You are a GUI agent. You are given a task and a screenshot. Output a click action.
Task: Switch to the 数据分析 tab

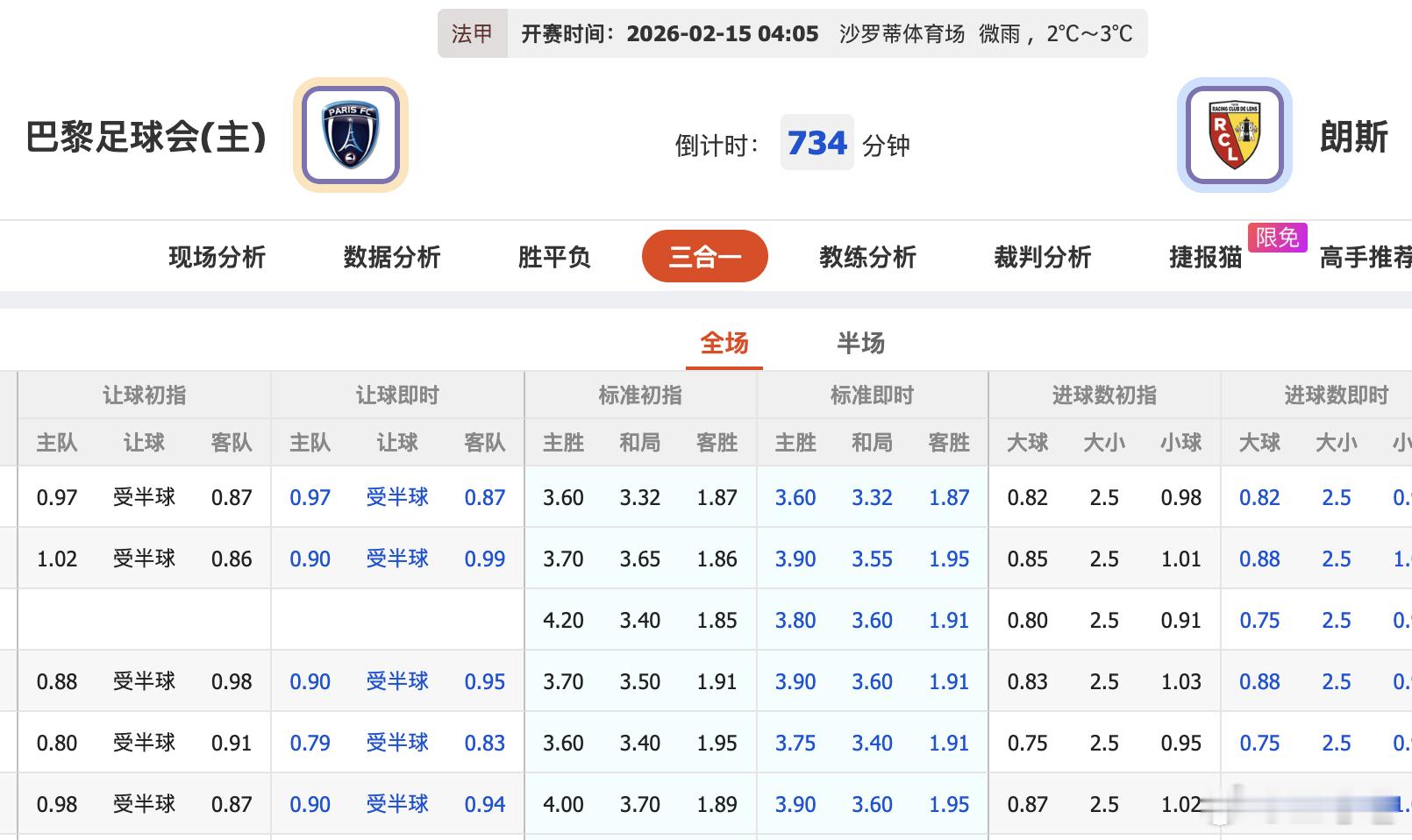tap(391, 256)
